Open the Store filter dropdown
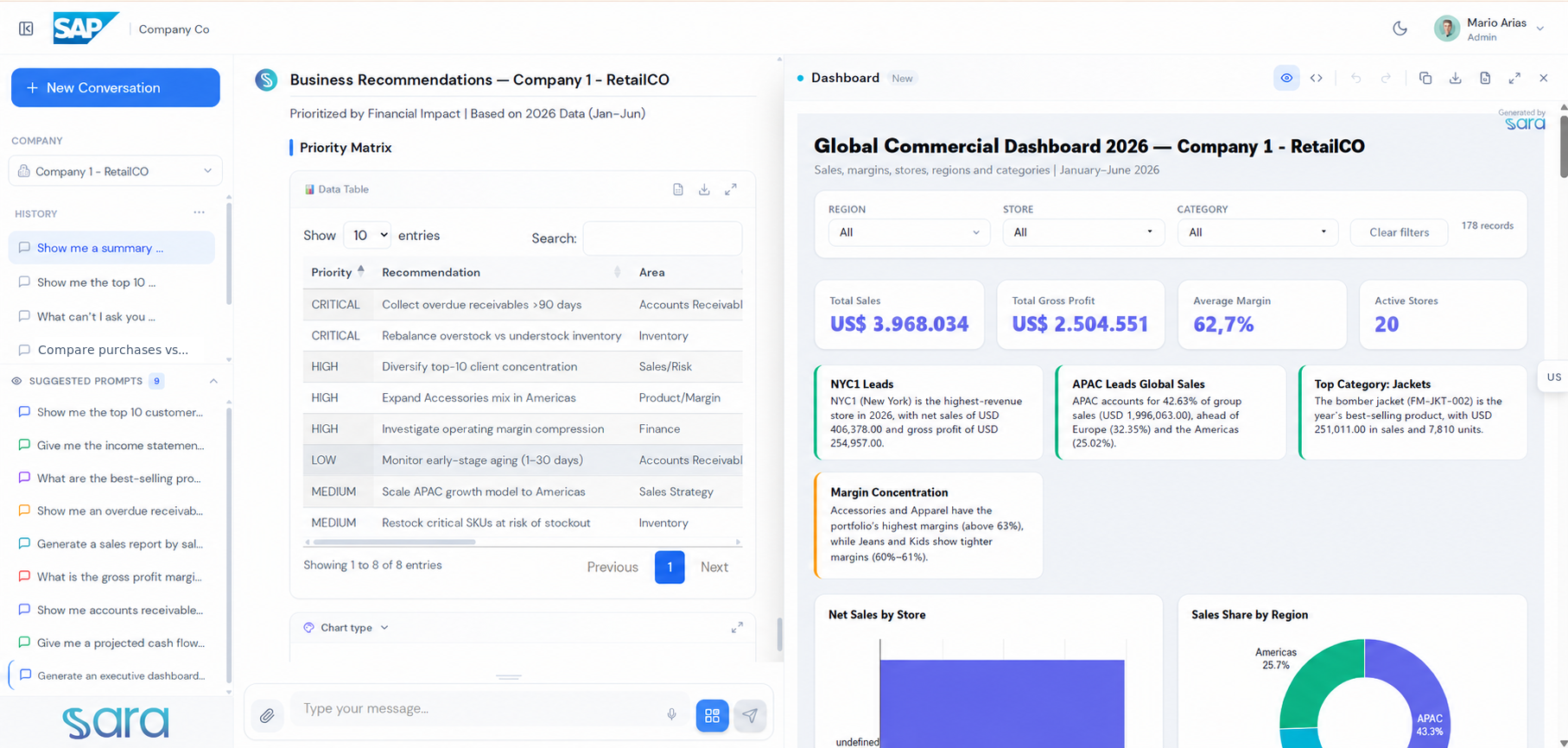Viewport: 1568px width, 748px height. click(x=1083, y=232)
